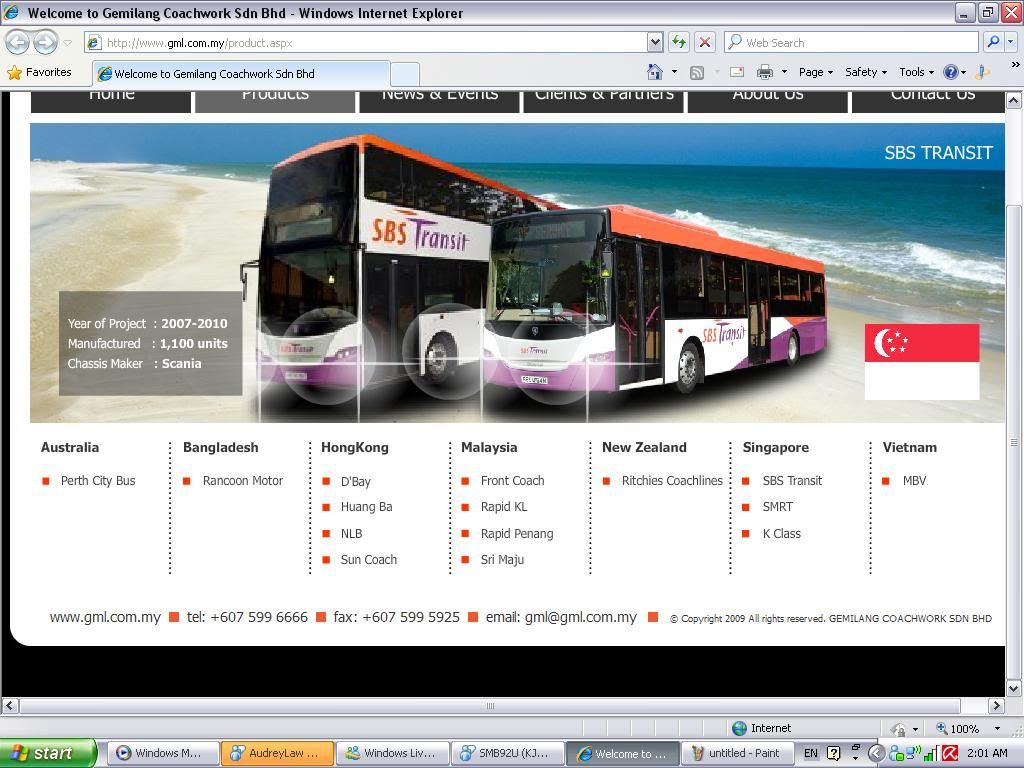Viewport: 1024px width, 768px height.
Task: Expand the zoom level dropdown arrow
Action: coord(997,728)
